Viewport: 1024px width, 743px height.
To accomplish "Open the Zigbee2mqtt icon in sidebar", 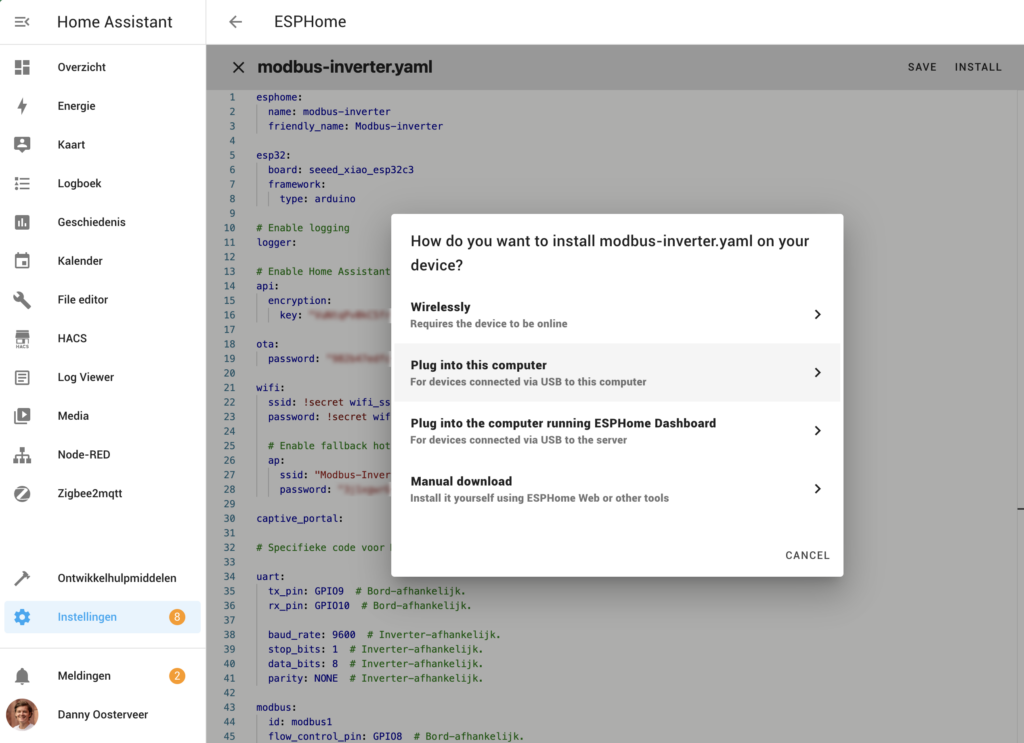I will (x=22, y=494).
